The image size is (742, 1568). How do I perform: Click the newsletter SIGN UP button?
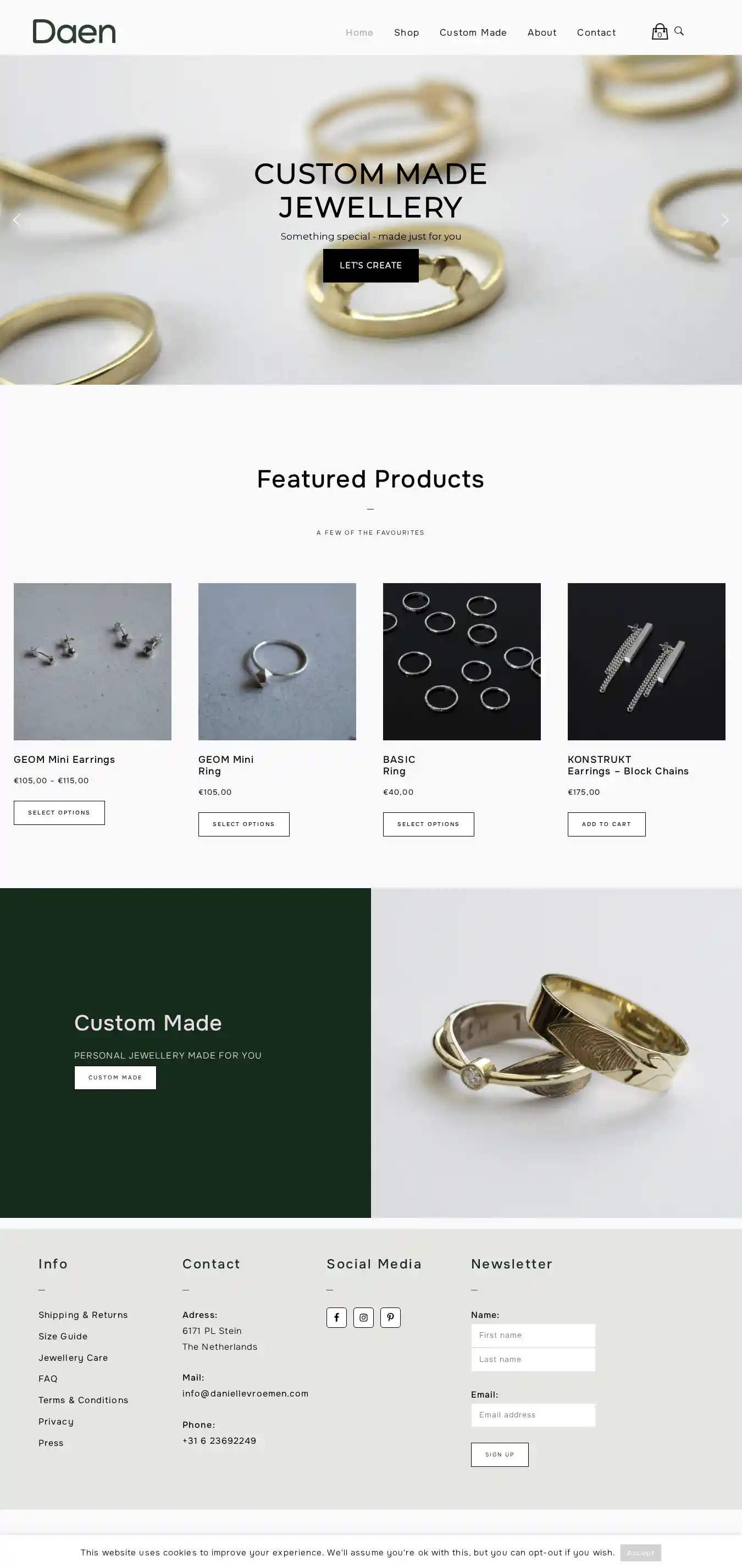coord(500,1455)
